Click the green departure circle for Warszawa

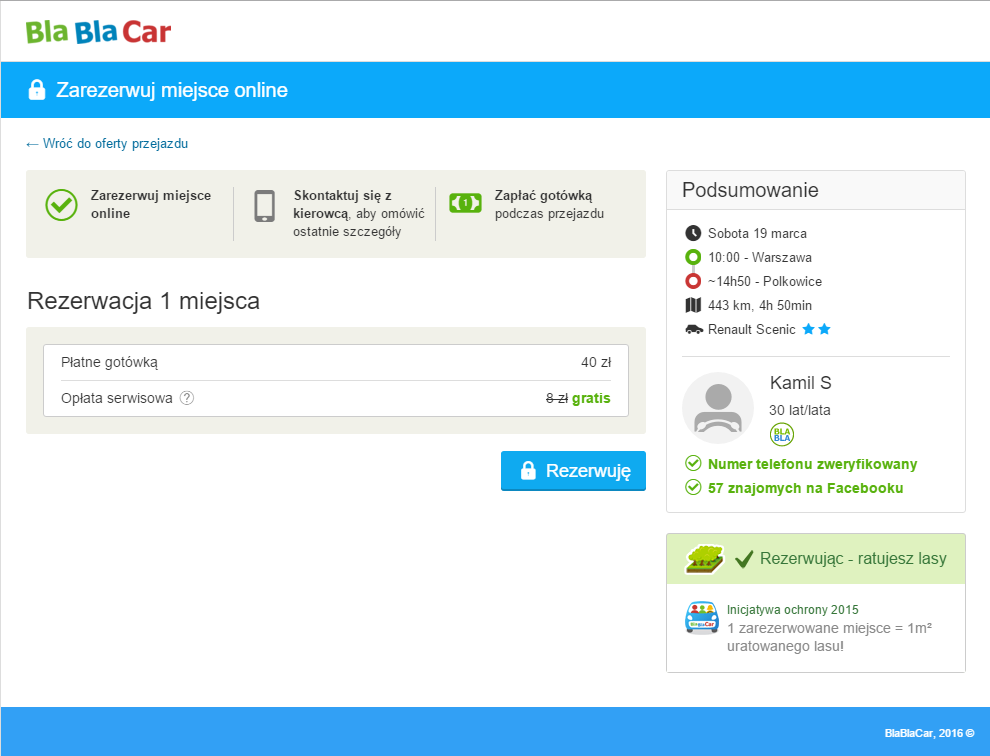693,257
